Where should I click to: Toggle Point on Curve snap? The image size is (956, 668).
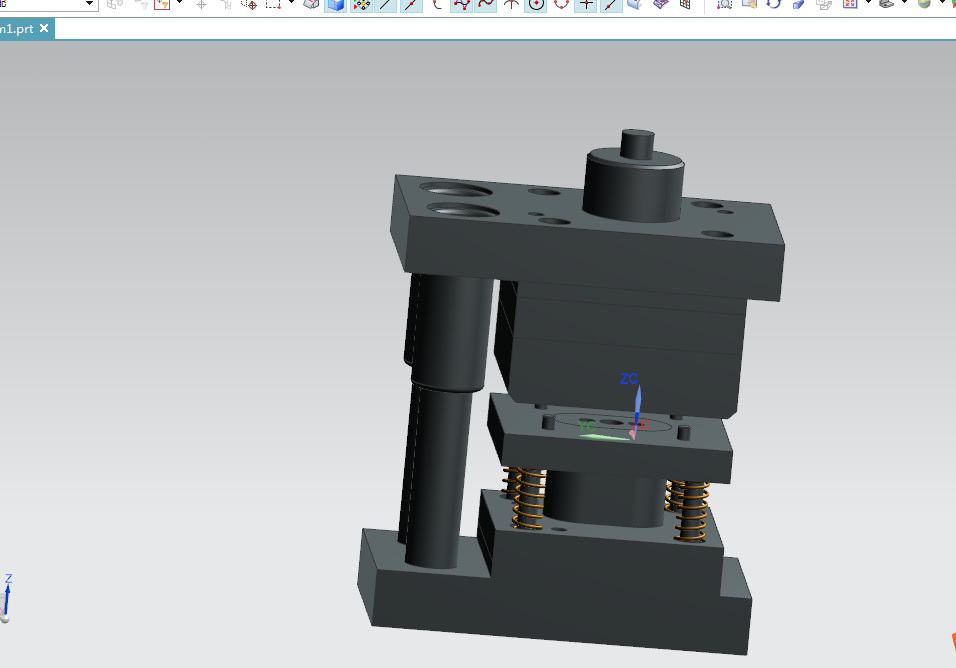click(x=610, y=5)
